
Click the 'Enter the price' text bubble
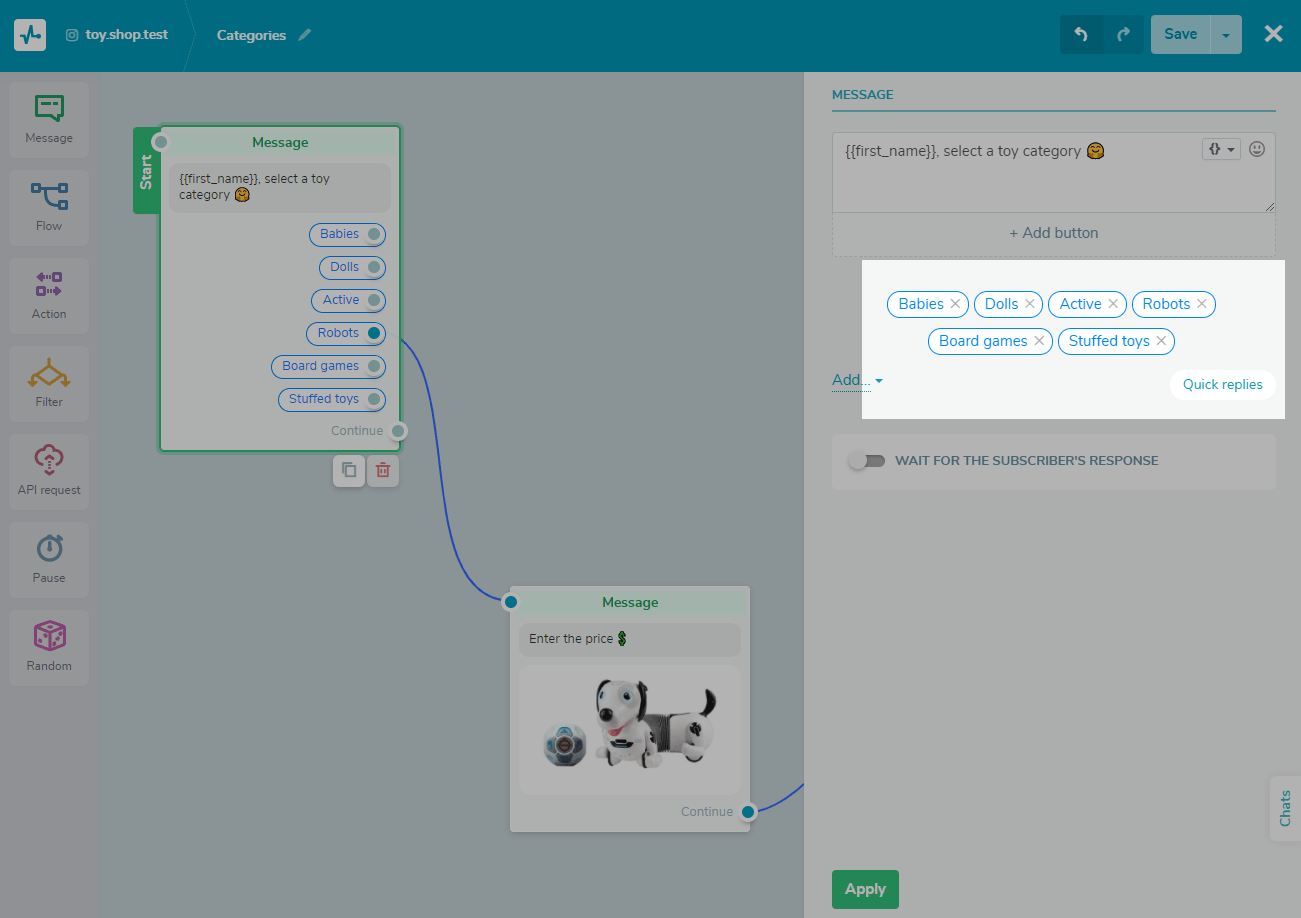tap(630, 639)
